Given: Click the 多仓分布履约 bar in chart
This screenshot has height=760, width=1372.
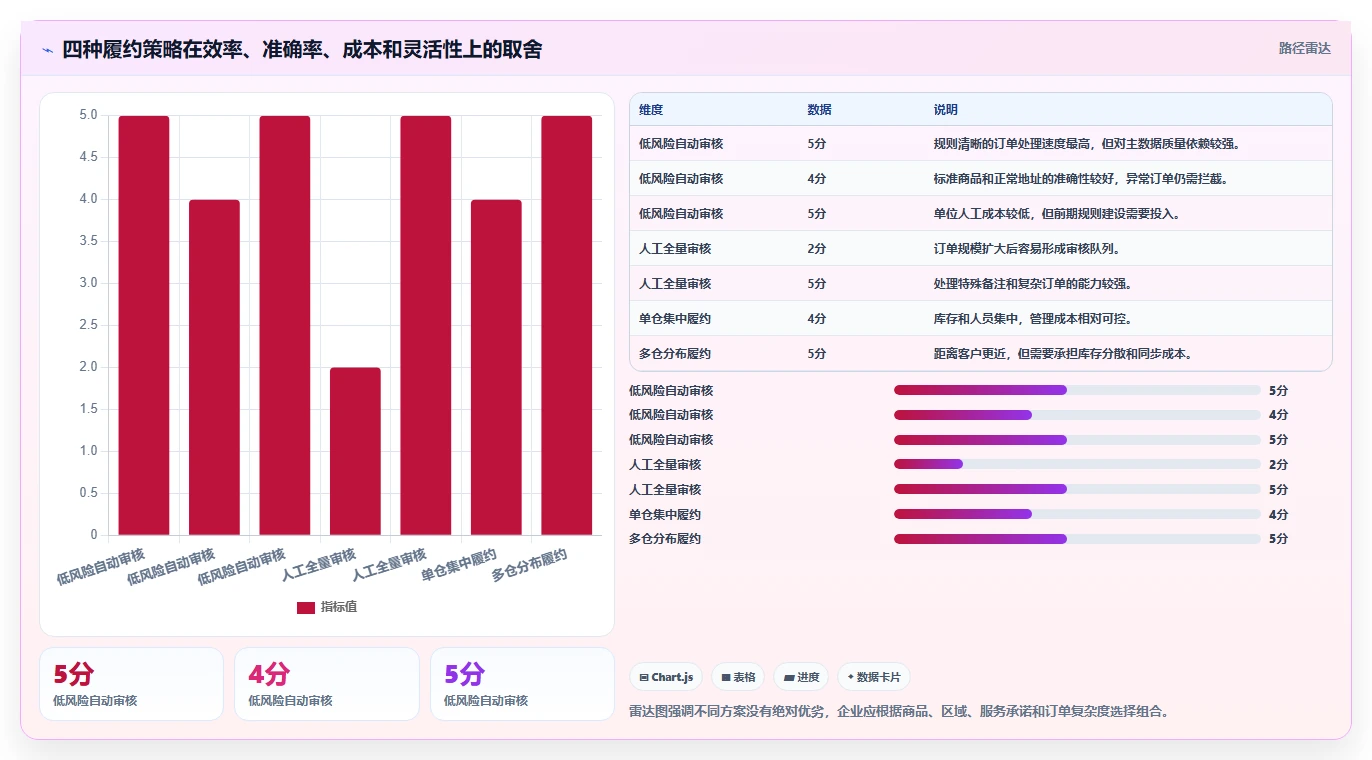Looking at the screenshot, I should pyautogui.click(x=567, y=325).
